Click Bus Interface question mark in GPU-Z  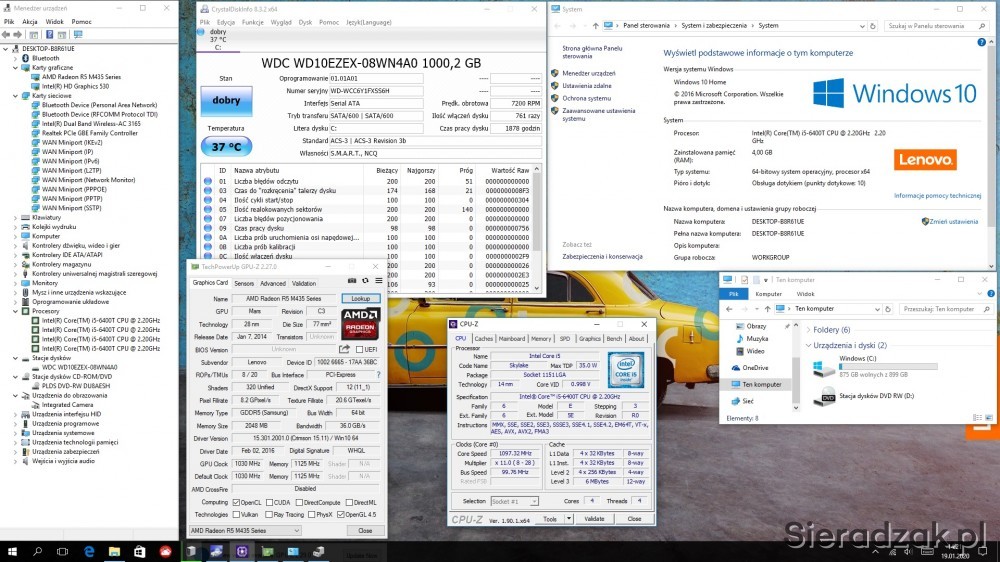(378, 375)
